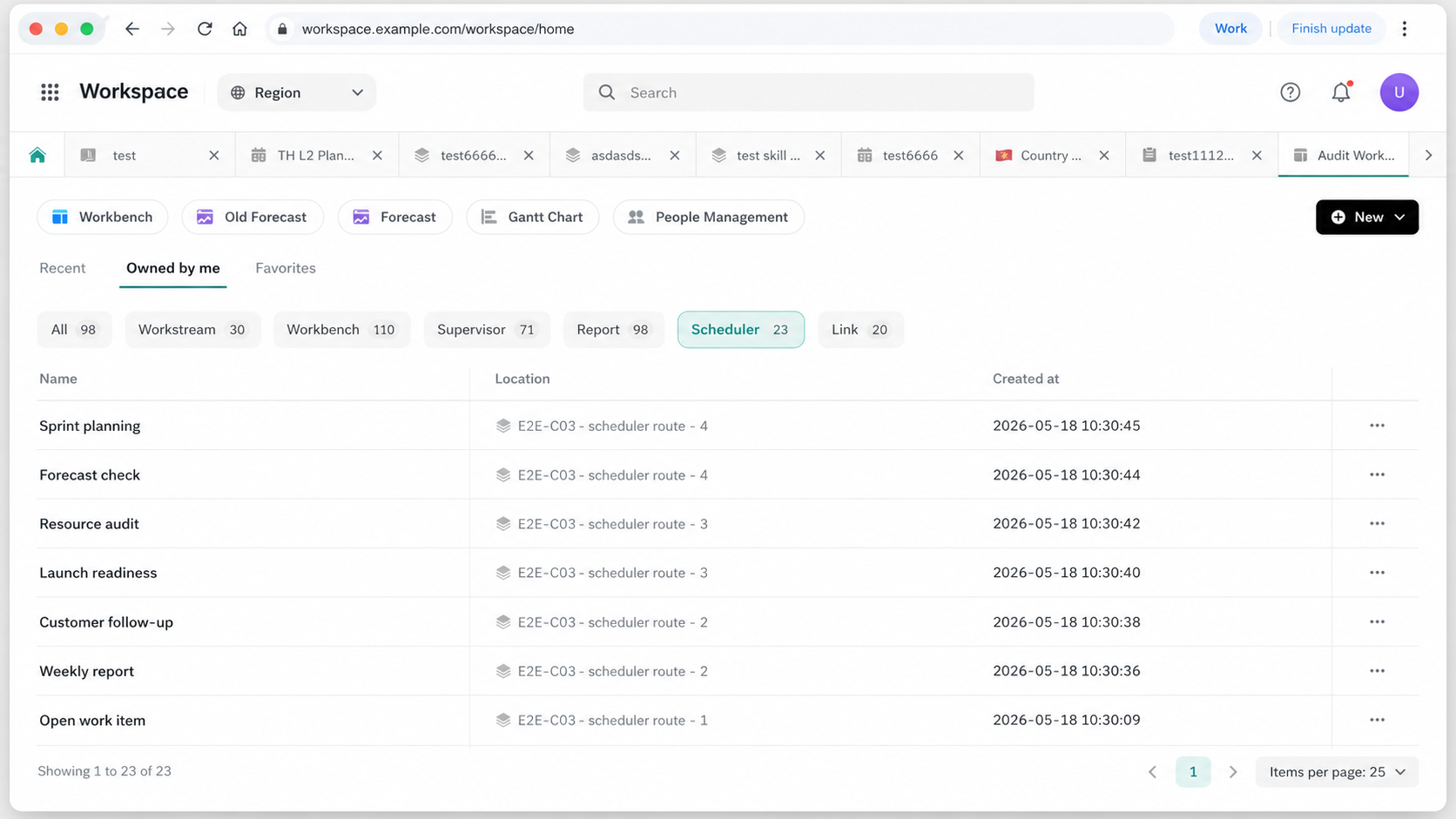
Task: Select the Recent tab
Action: click(63, 268)
